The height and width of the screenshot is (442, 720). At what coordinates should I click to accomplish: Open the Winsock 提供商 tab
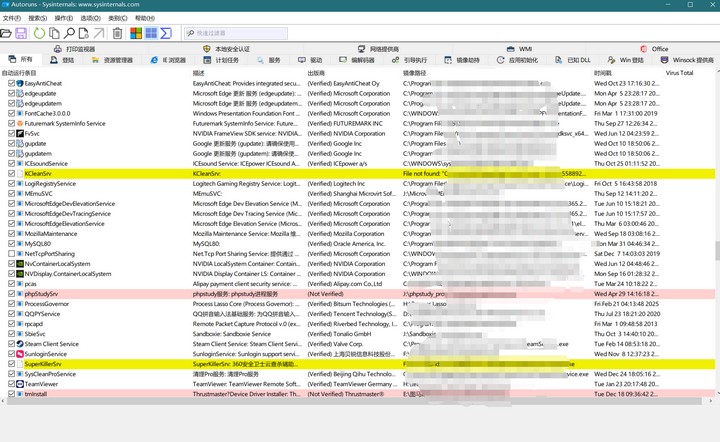pyautogui.click(x=687, y=60)
